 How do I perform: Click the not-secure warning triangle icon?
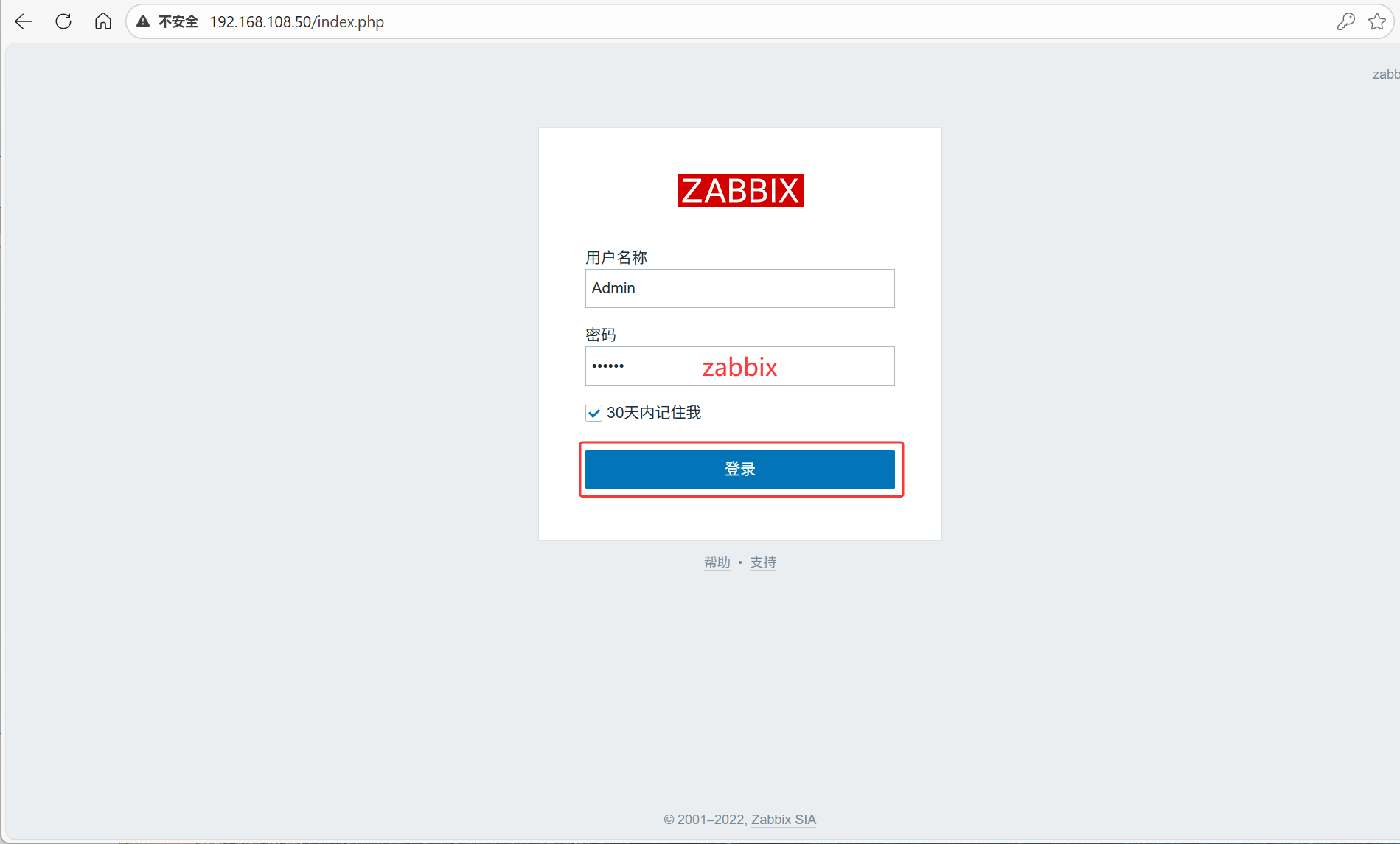coord(143,21)
